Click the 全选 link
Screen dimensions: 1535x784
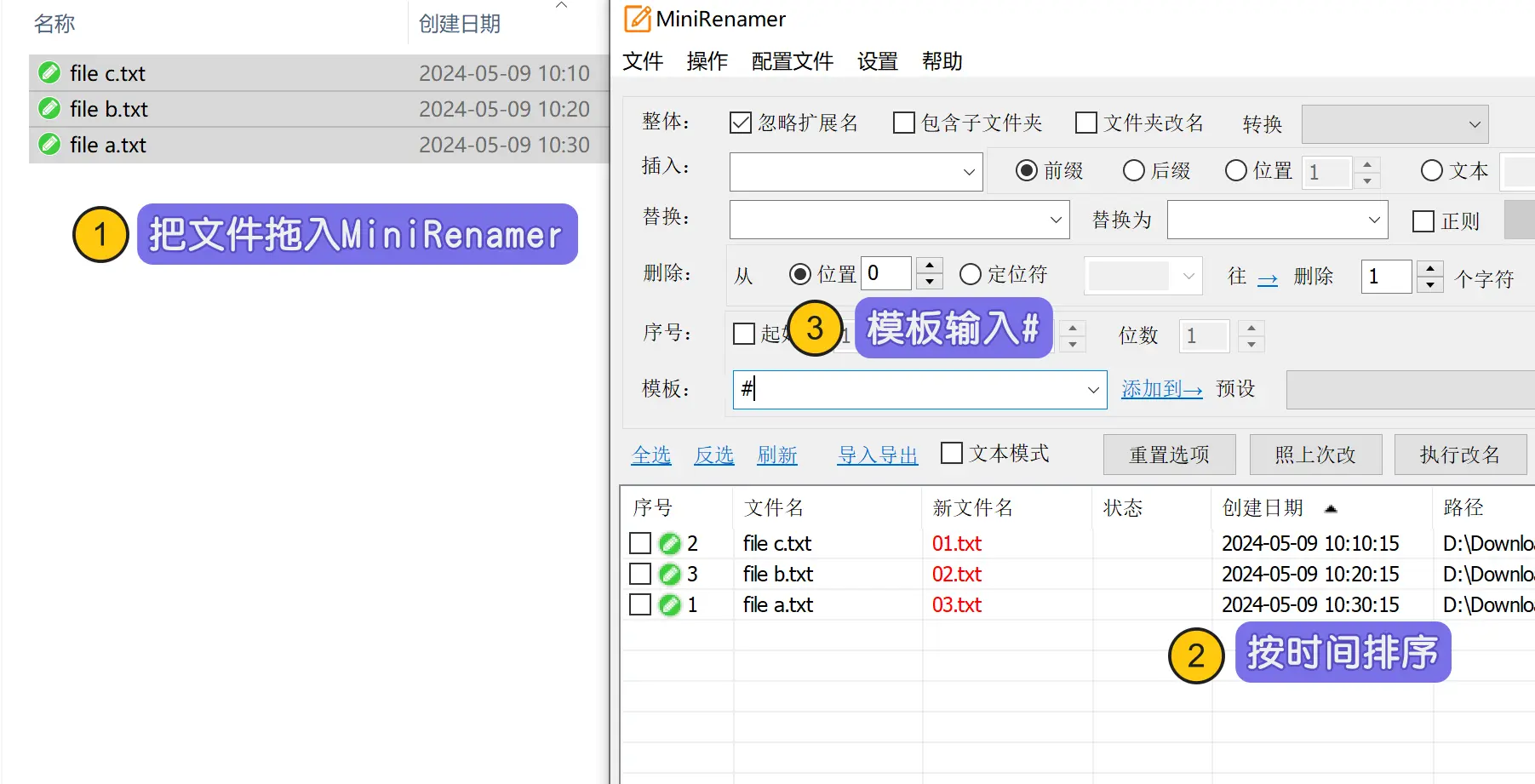point(651,455)
